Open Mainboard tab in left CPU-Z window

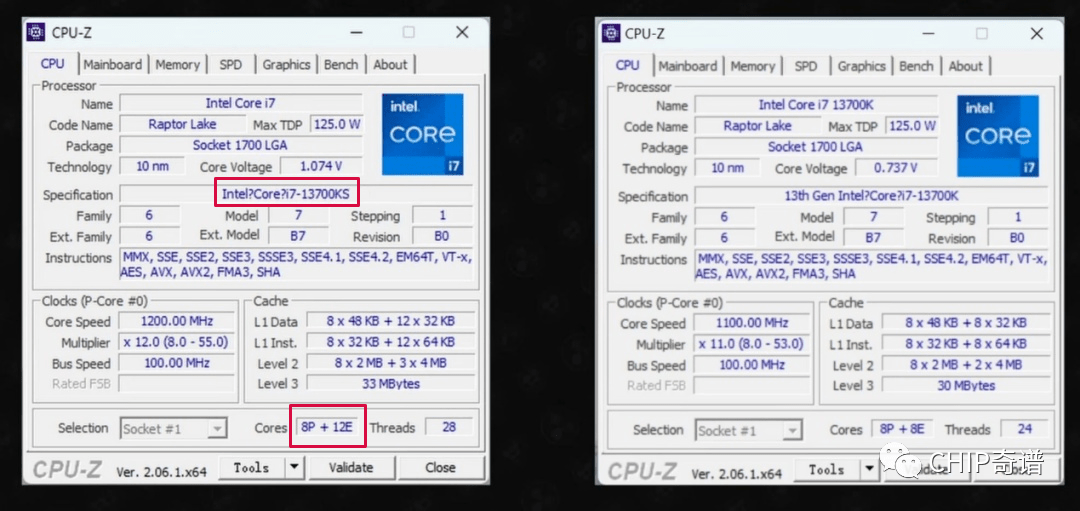pyautogui.click(x=112, y=65)
